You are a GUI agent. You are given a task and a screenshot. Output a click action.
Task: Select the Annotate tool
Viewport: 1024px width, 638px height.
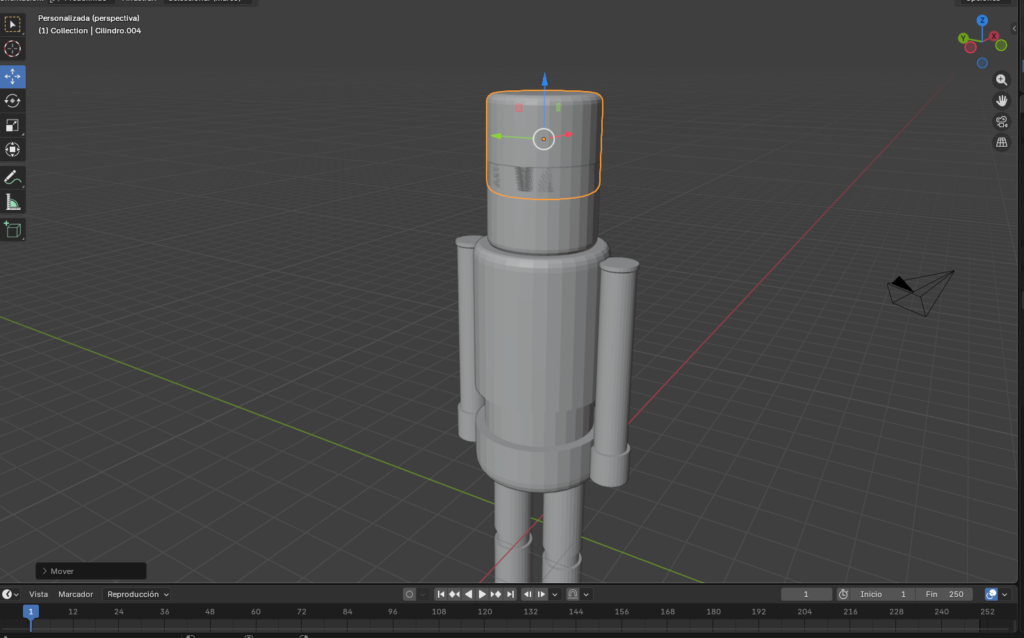tap(13, 177)
